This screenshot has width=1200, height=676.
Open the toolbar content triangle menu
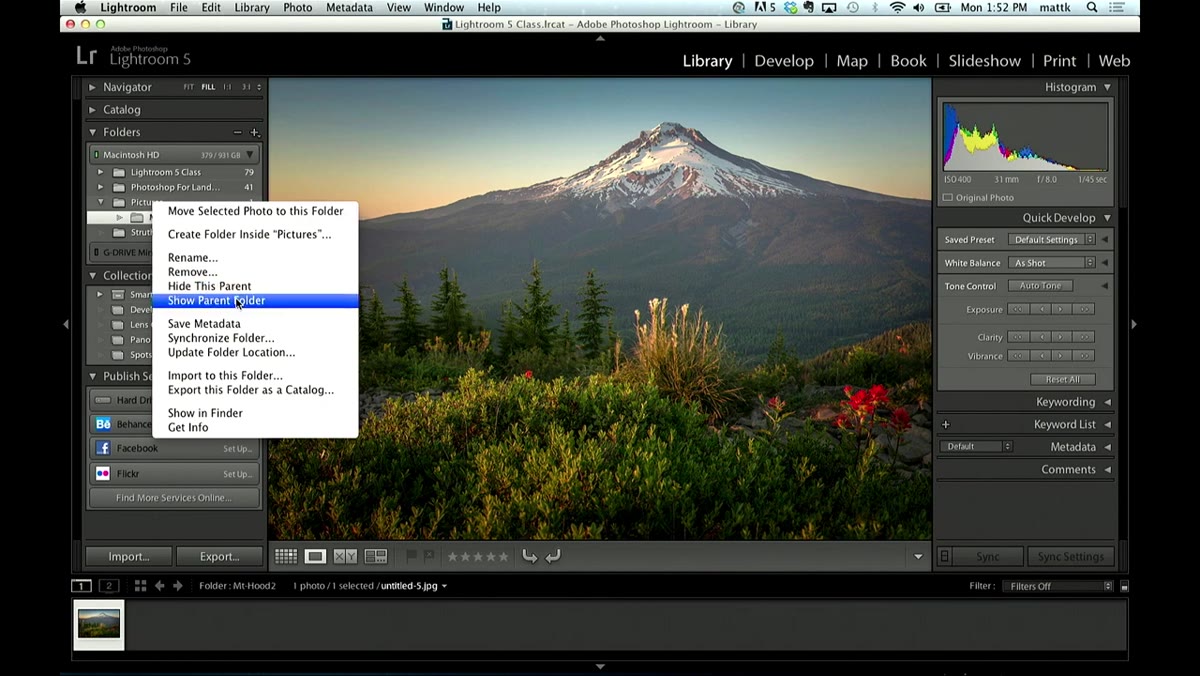(918, 557)
